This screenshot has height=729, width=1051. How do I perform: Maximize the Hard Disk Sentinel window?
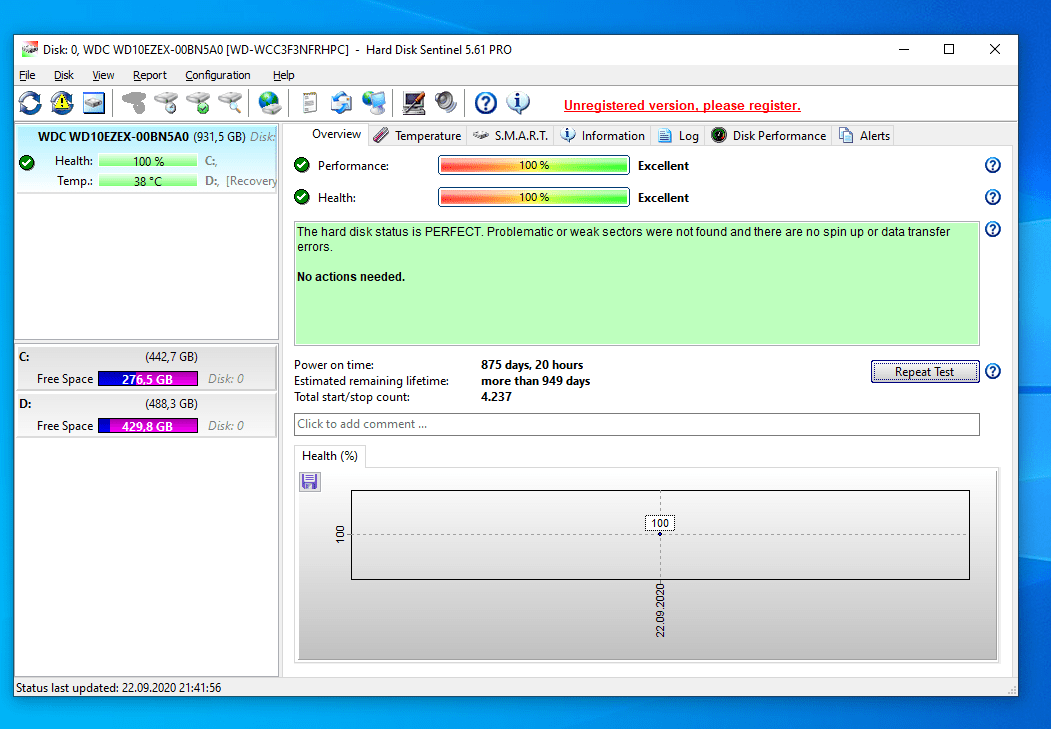tap(948, 49)
